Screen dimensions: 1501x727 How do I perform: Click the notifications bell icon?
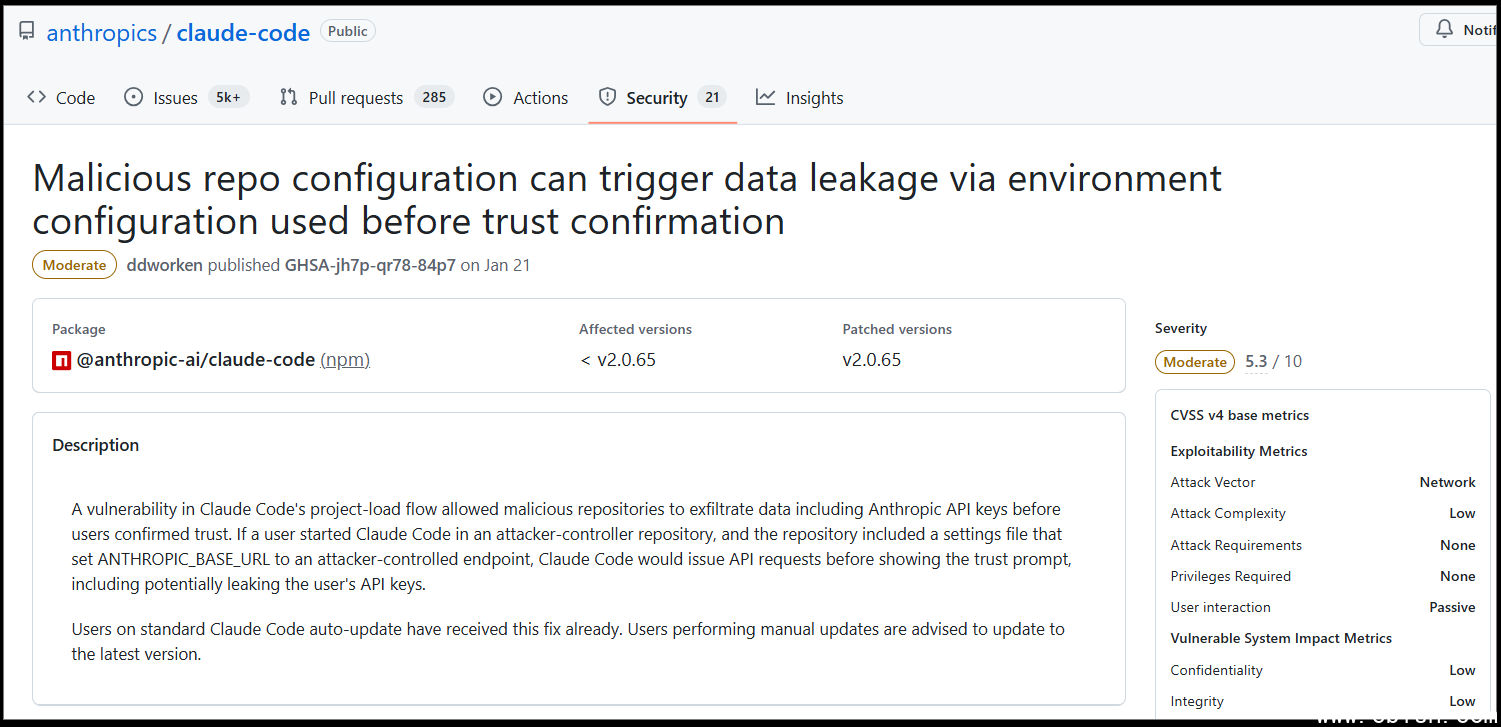(1444, 30)
